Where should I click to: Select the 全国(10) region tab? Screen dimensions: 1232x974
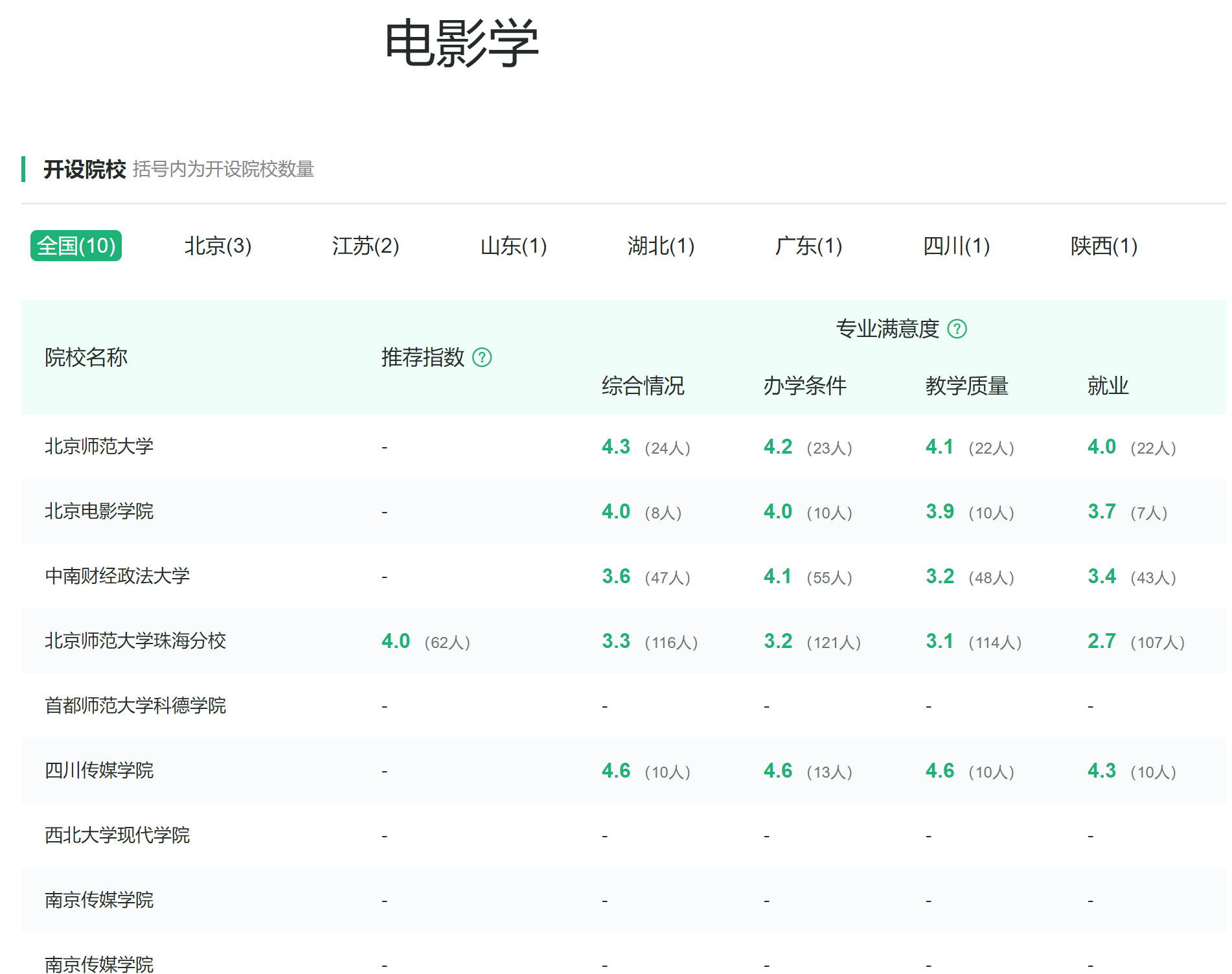pyautogui.click(x=76, y=246)
